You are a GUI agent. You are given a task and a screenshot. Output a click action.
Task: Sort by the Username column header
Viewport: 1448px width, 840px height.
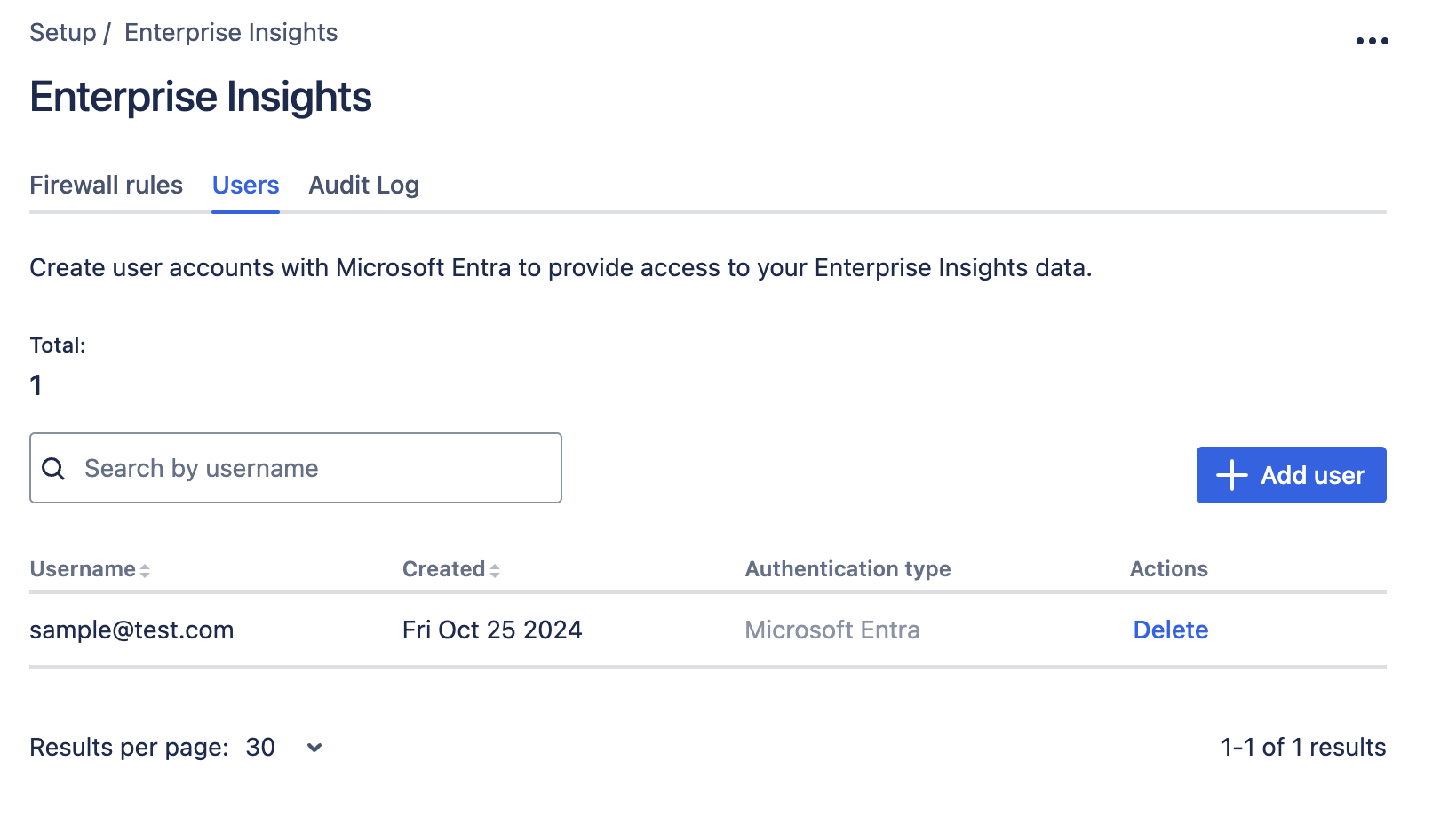83,569
